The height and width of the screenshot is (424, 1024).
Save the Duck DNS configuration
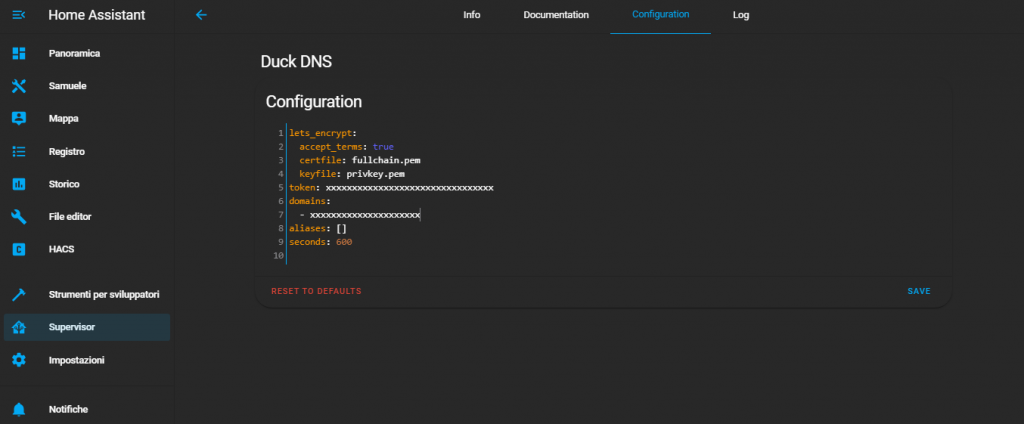[918, 291]
